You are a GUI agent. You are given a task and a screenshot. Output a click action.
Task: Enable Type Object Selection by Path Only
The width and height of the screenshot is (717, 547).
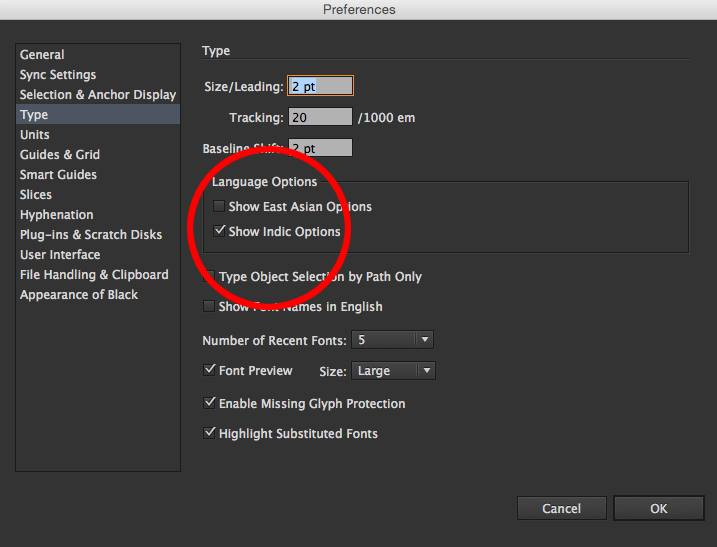pyautogui.click(x=209, y=277)
